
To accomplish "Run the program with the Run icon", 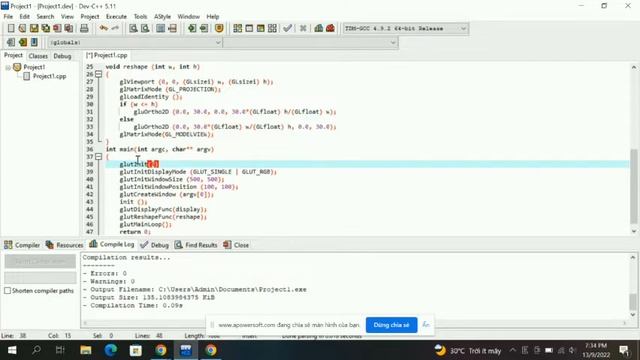I will (x=249, y=28).
